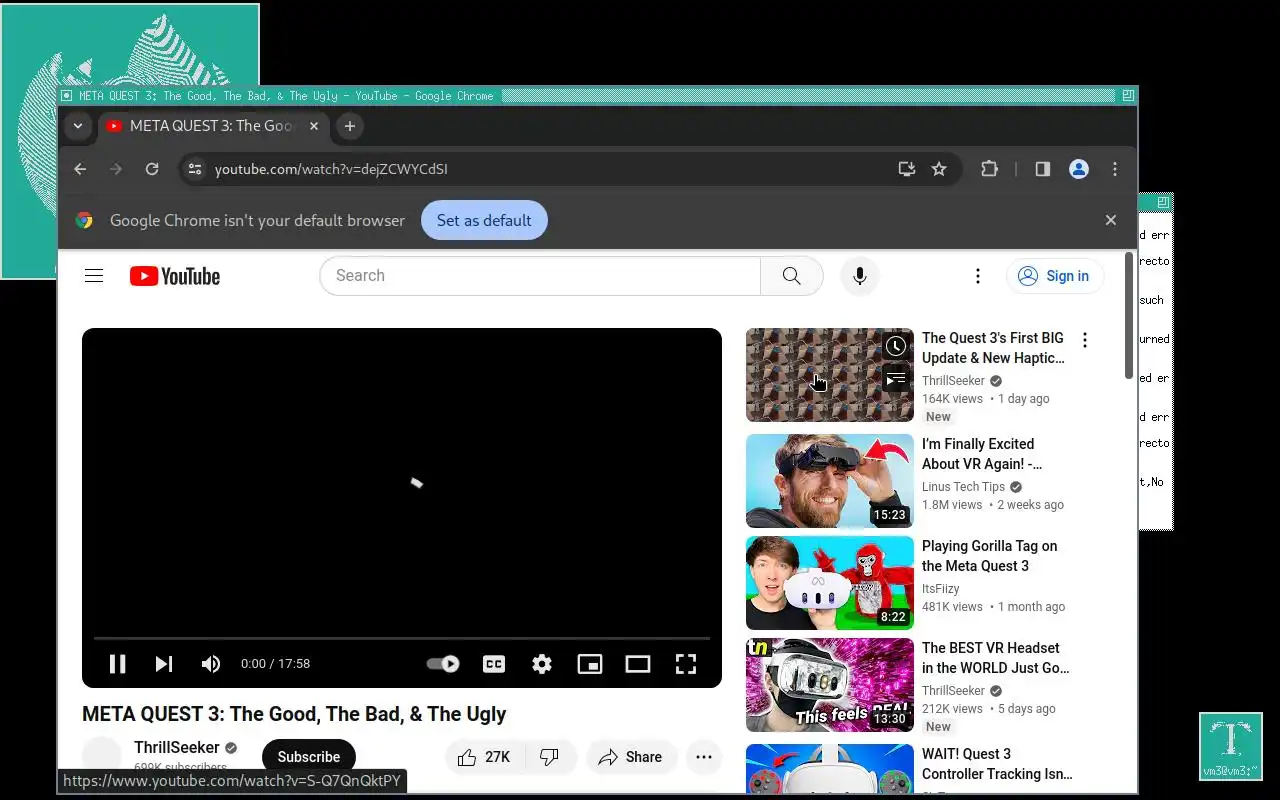Go back in Chrome
The height and width of the screenshot is (800, 1280).
[x=80, y=169]
